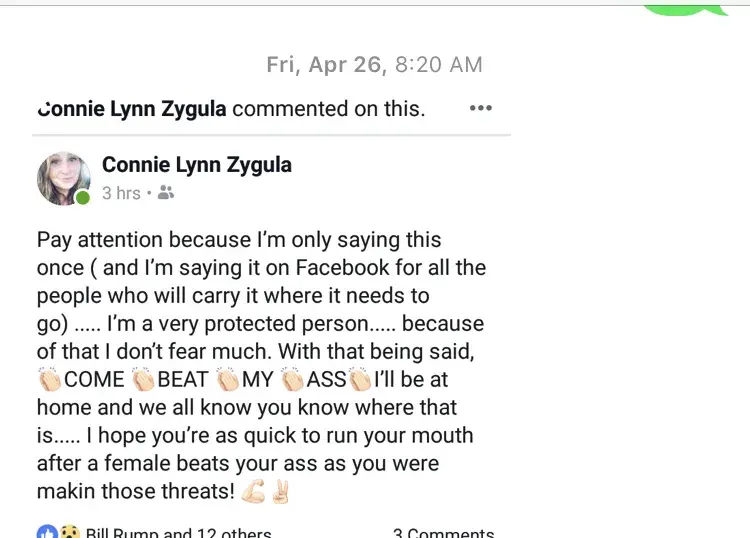Click the bold name in 'commented on this' header
Screen dimensions: 750x538
coord(132,109)
